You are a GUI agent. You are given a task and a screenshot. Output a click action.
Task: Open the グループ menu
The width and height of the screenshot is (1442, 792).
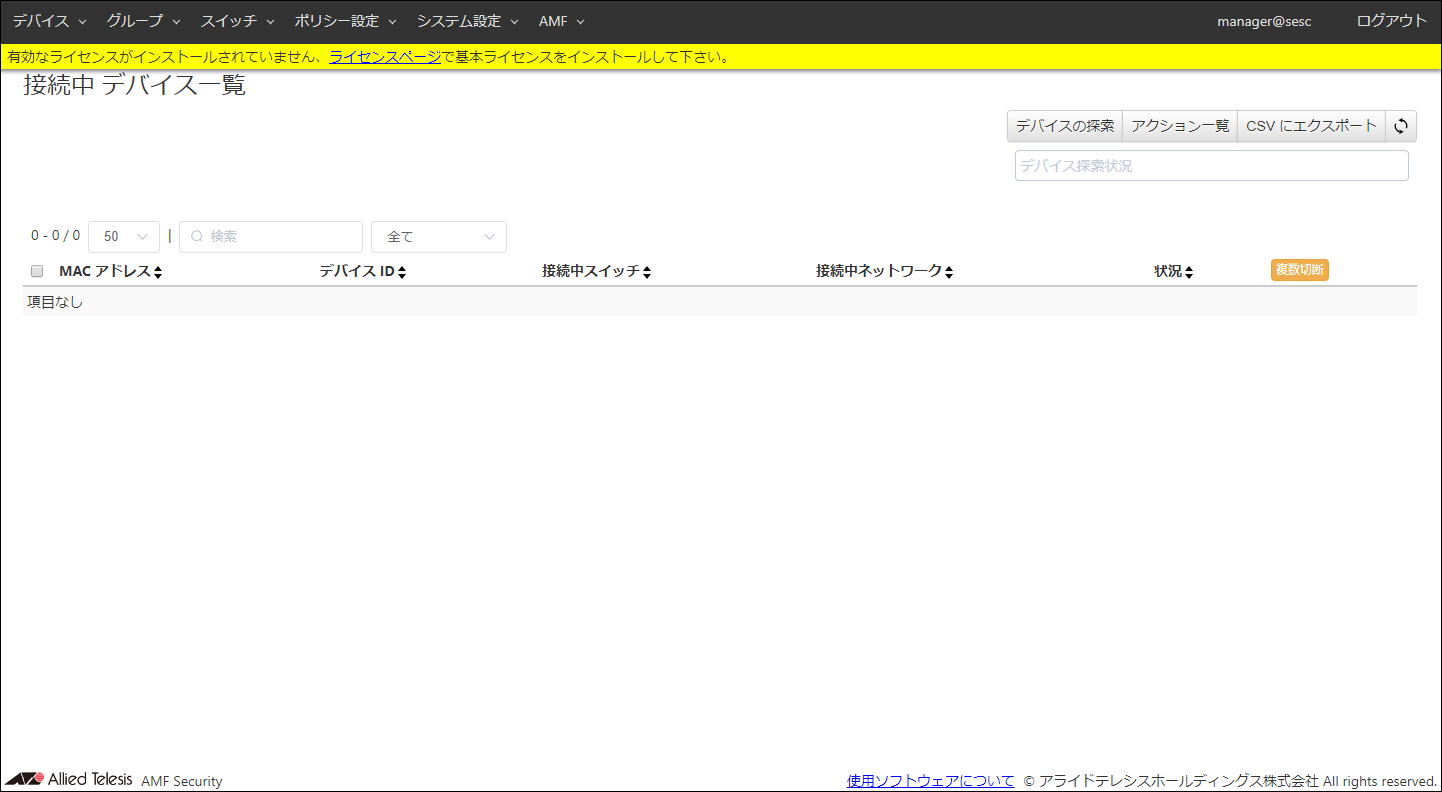[x=143, y=21]
